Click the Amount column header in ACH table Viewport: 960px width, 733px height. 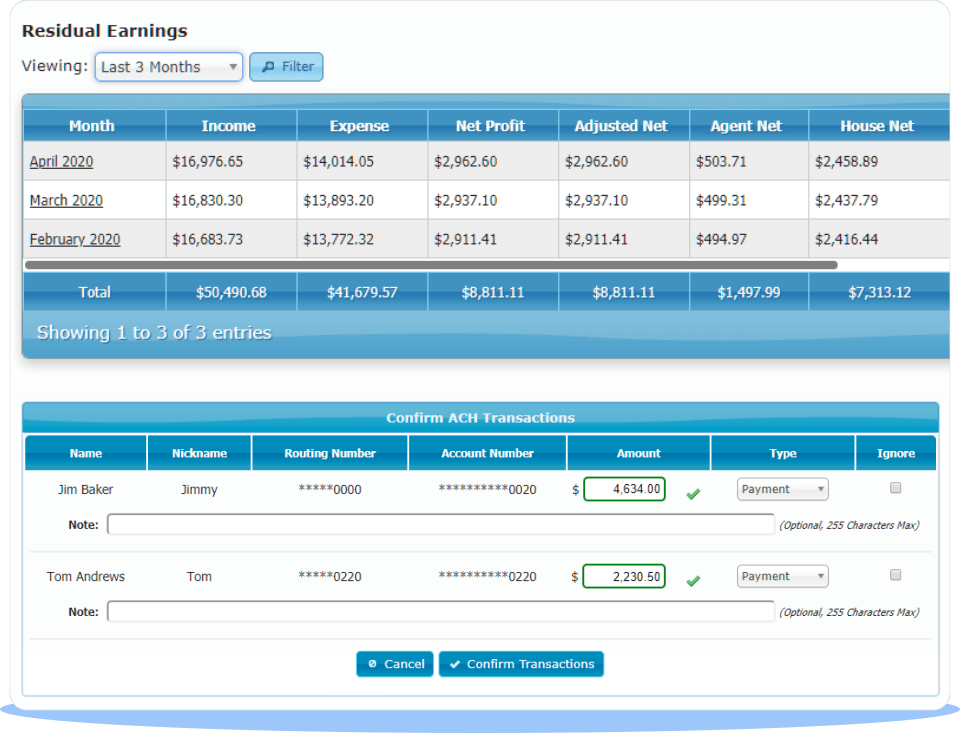coord(639,453)
